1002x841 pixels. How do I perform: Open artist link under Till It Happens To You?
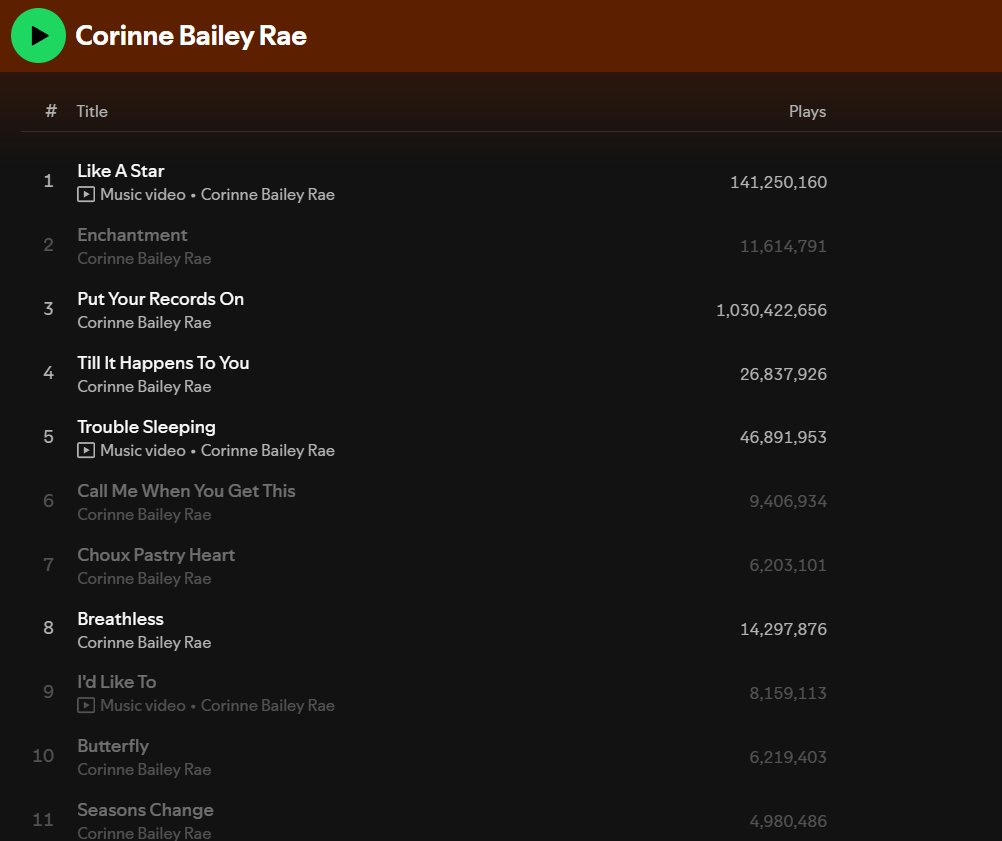pyautogui.click(x=144, y=386)
